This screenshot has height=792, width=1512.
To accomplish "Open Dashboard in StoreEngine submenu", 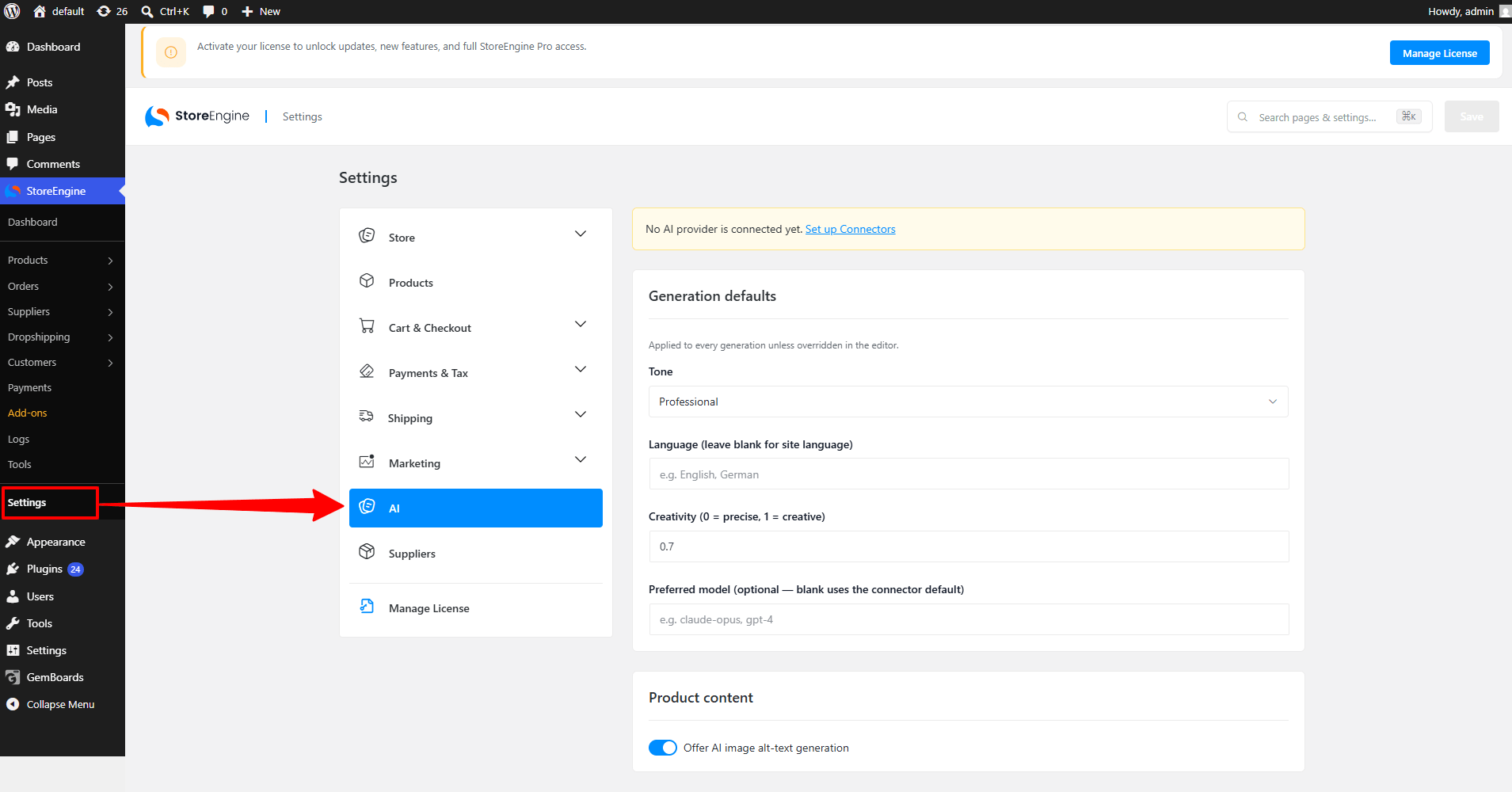I will (x=32, y=222).
